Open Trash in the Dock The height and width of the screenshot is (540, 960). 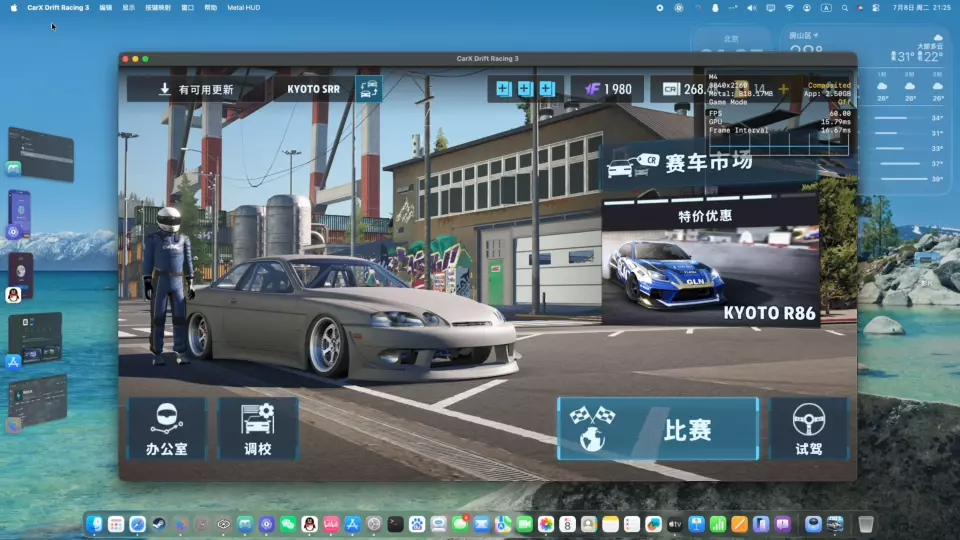tap(866, 524)
